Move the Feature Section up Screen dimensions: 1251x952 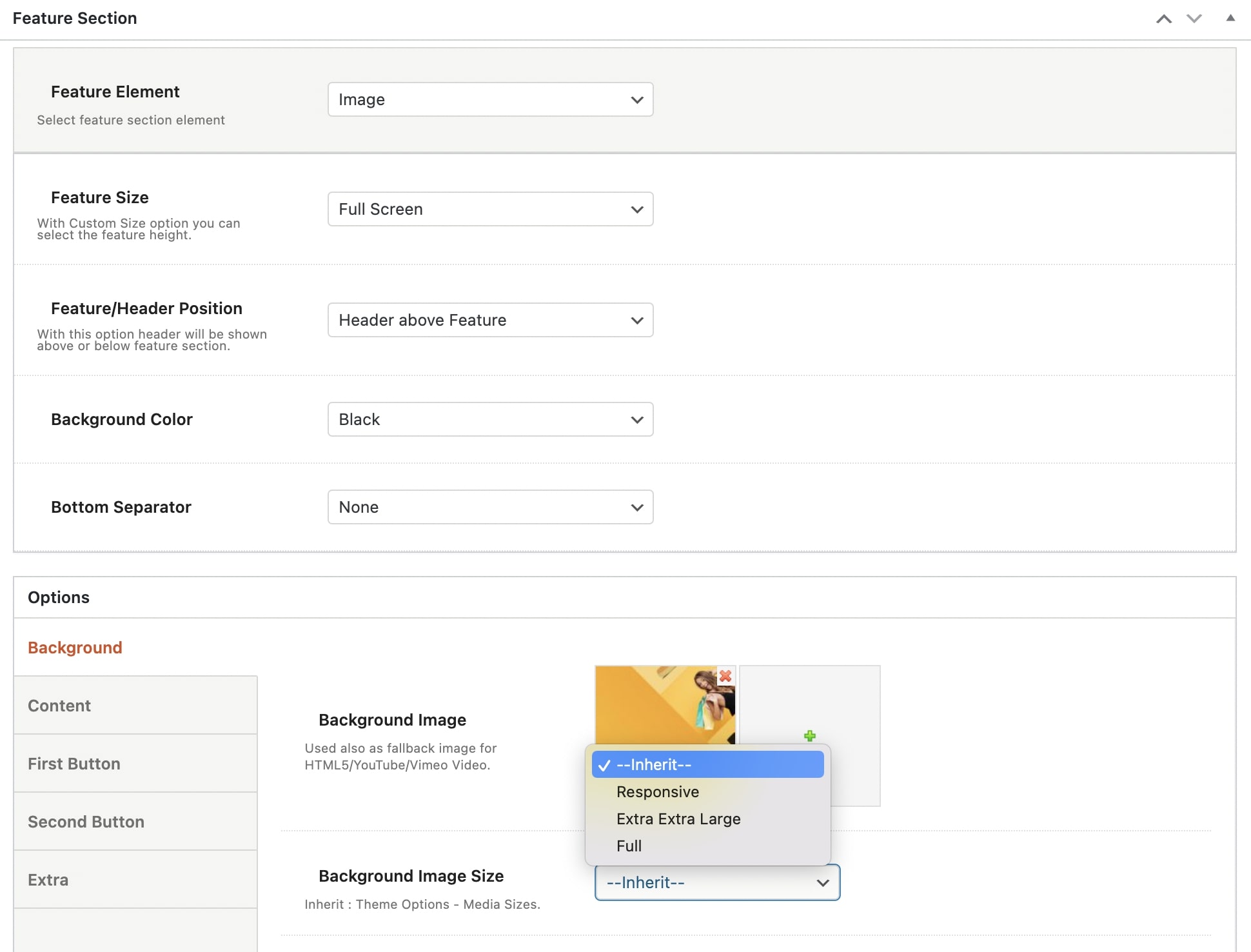[x=1164, y=19]
